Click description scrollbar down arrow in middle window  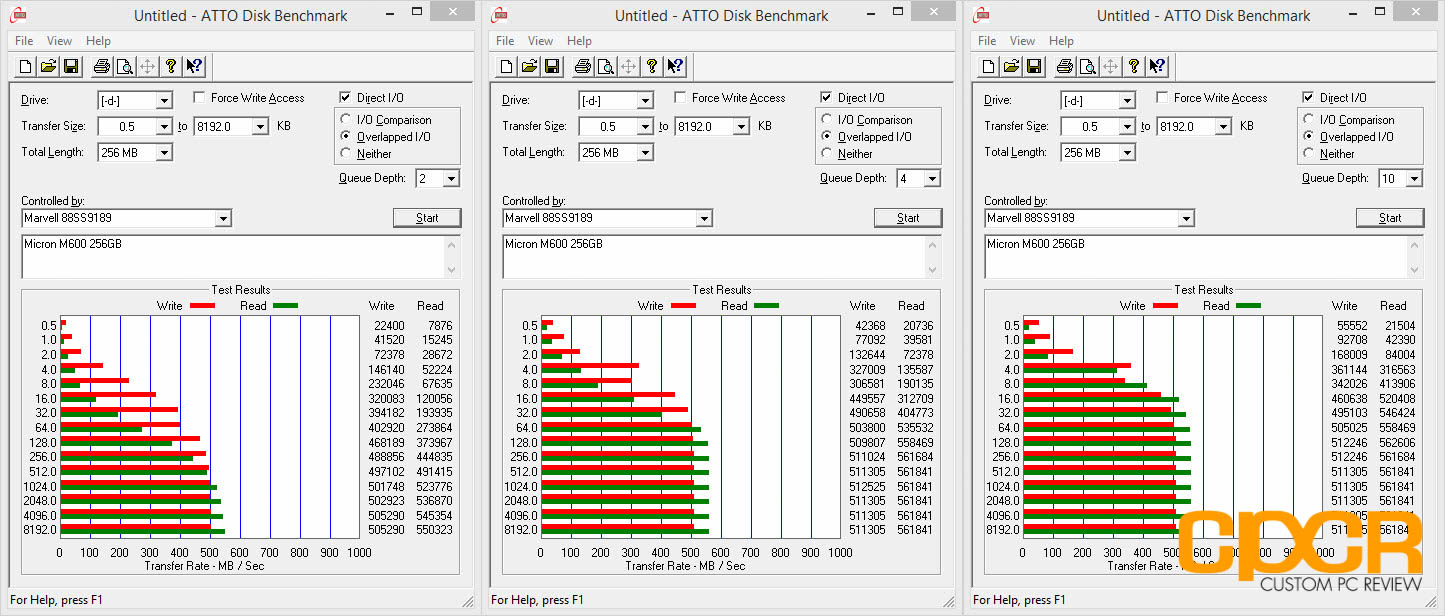pyautogui.click(x=933, y=271)
